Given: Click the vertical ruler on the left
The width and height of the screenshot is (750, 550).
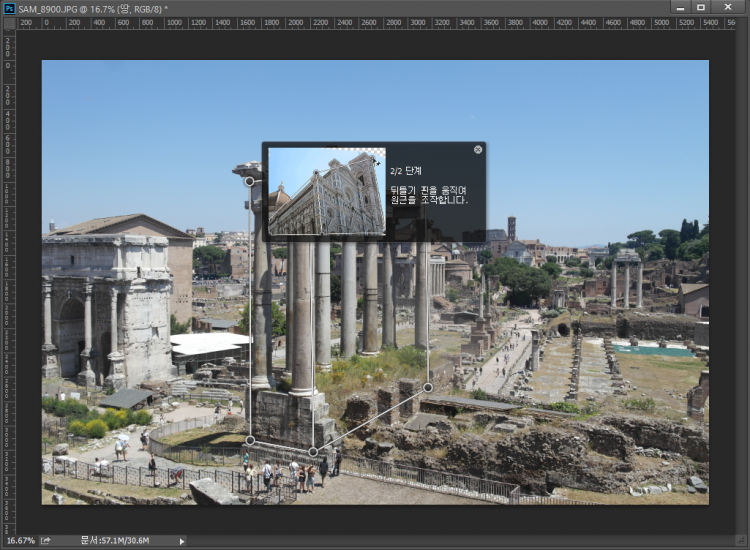Looking at the screenshot, I should point(8,280).
